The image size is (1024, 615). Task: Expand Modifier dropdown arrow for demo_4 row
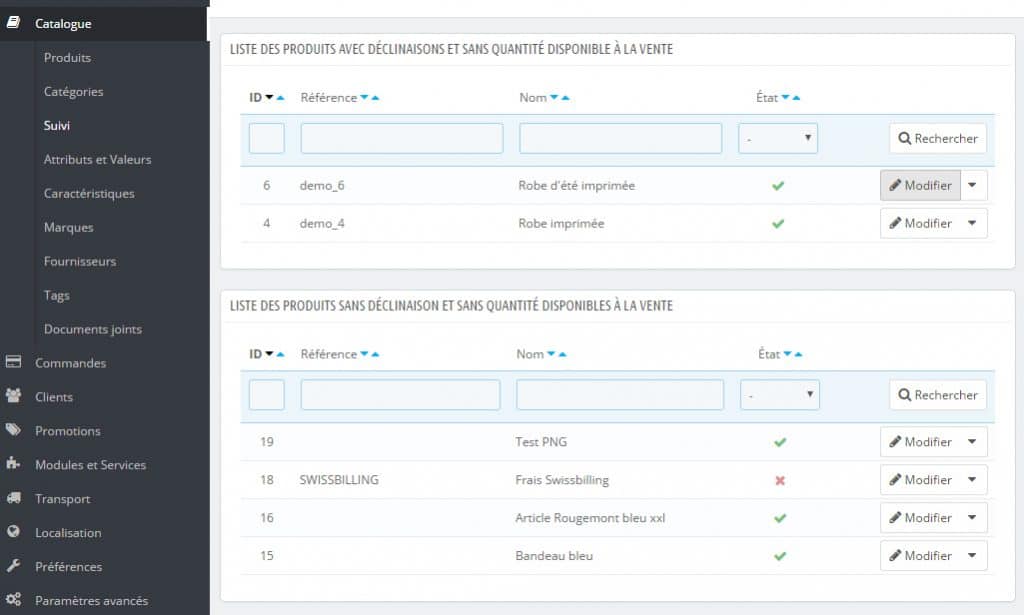(x=973, y=223)
